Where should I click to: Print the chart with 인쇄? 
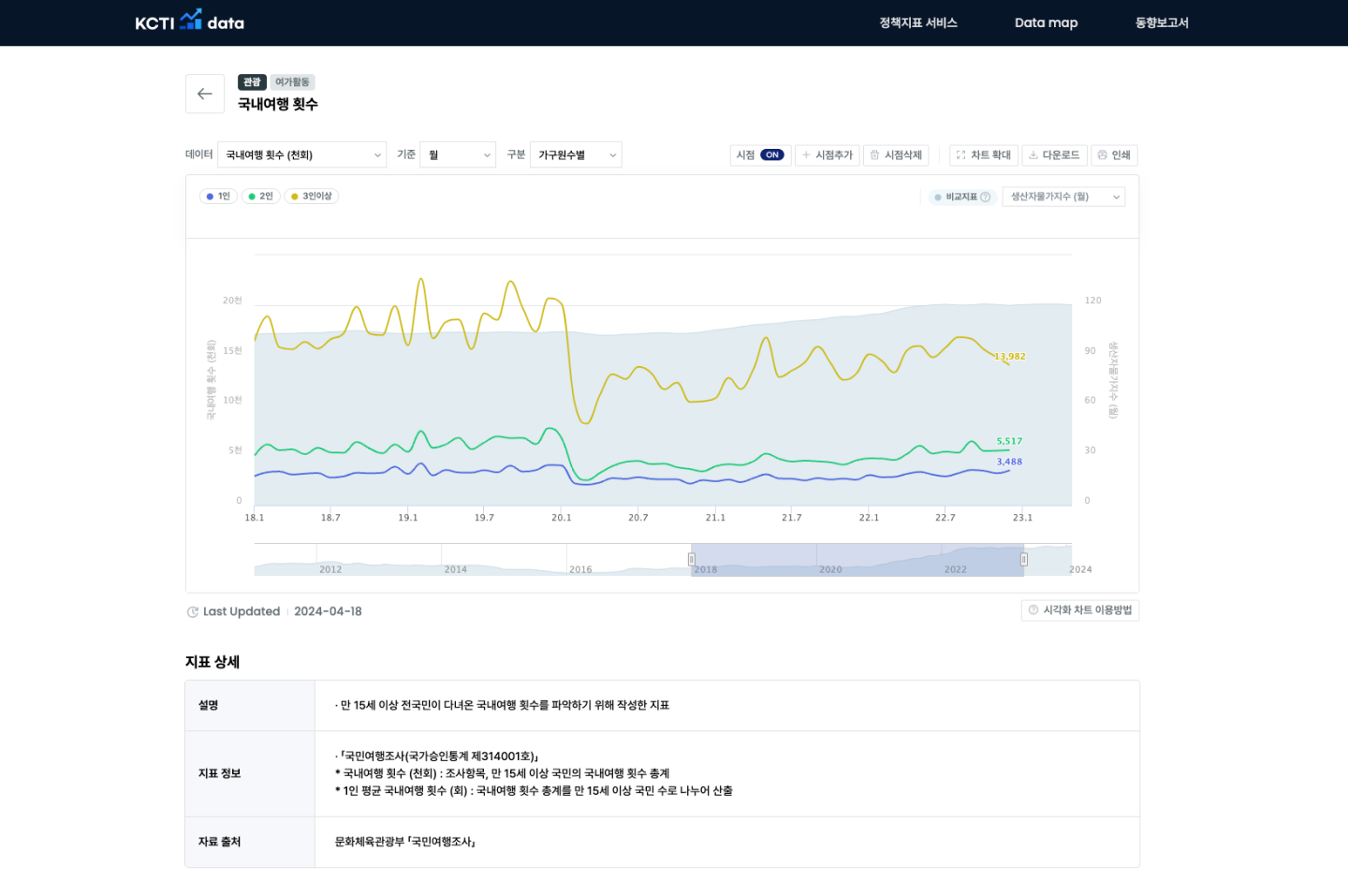(x=1114, y=155)
